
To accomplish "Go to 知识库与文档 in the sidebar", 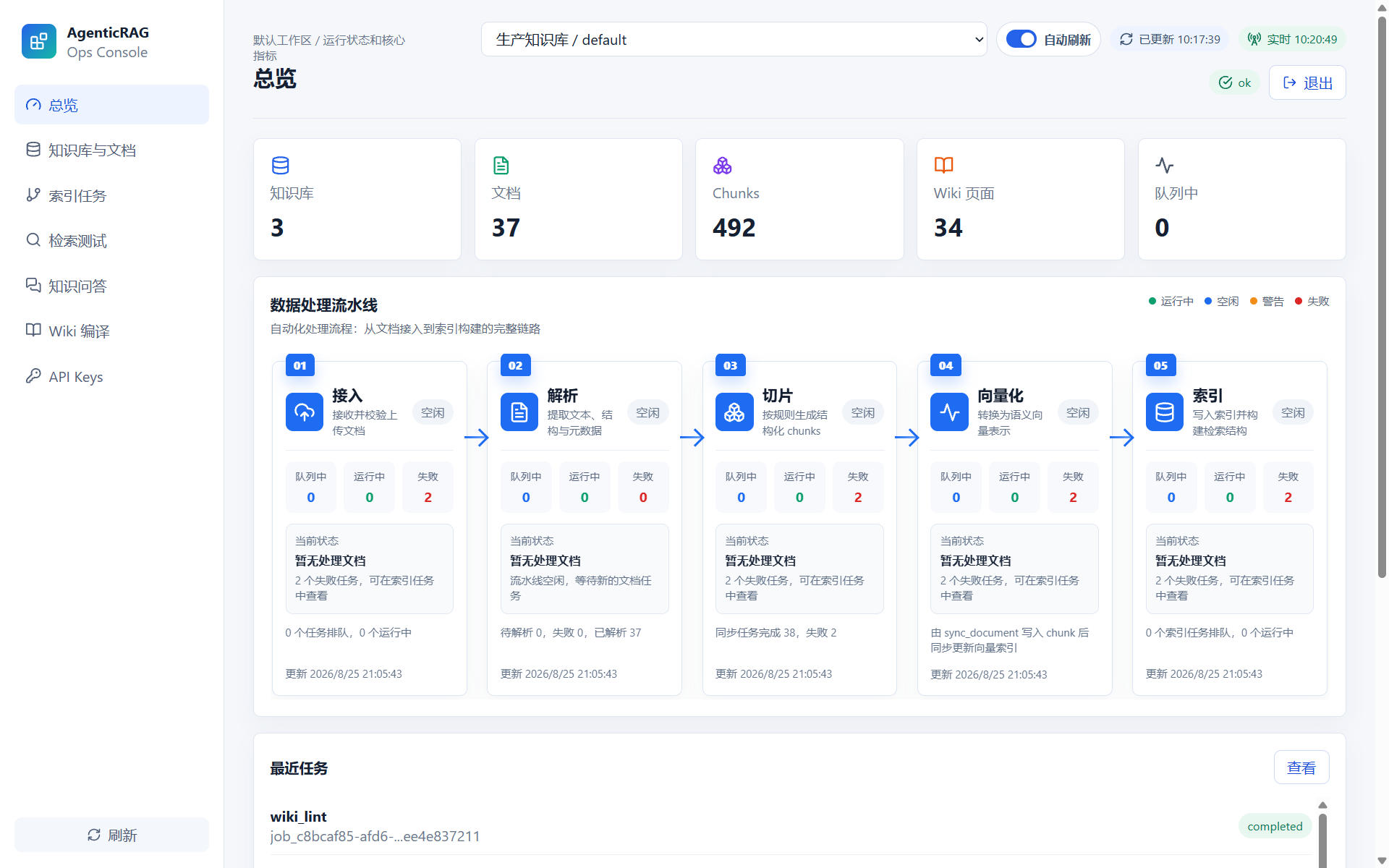I will 111,150.
